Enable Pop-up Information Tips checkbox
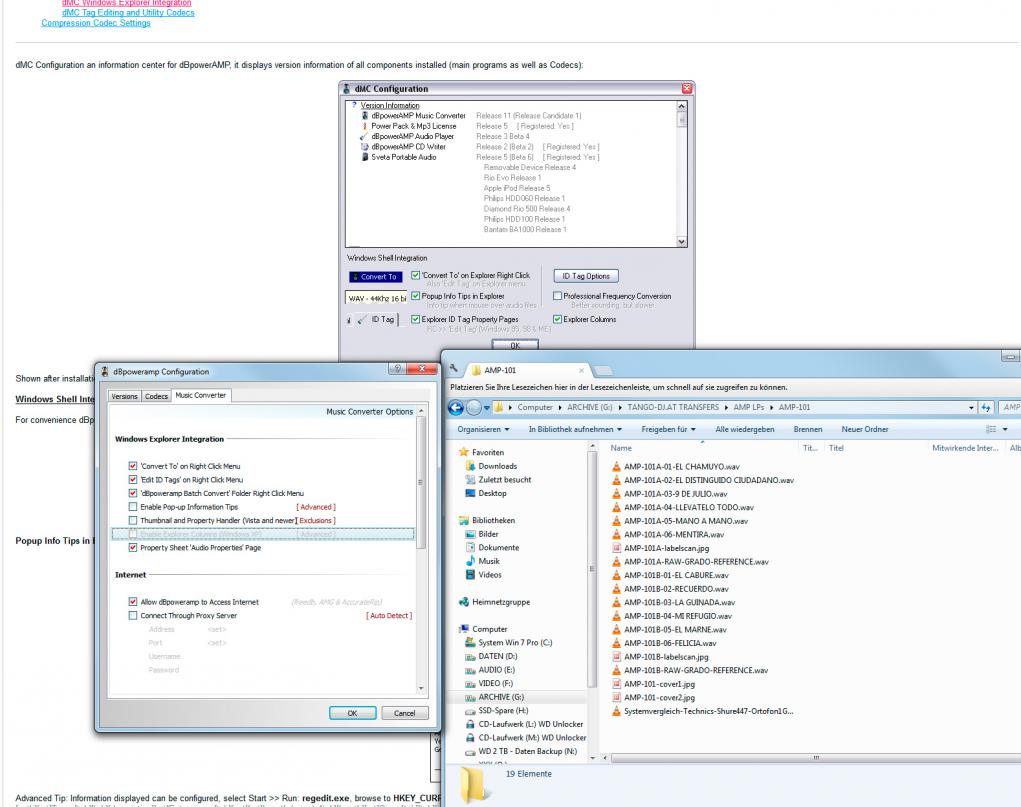Viewport: 1021px width, 807px height. click(x=133, y=507)
